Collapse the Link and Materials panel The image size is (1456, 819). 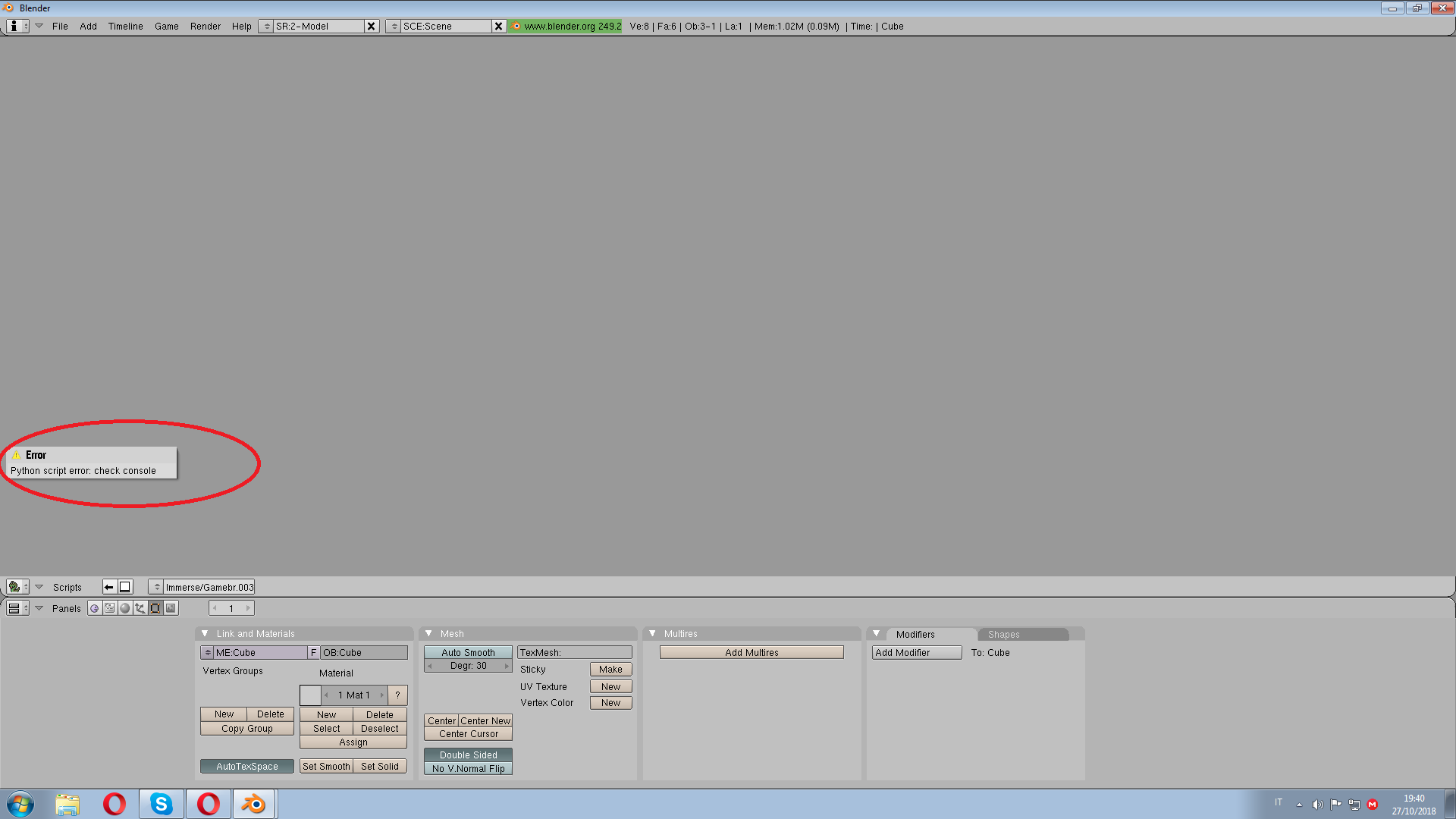point(205,634)
